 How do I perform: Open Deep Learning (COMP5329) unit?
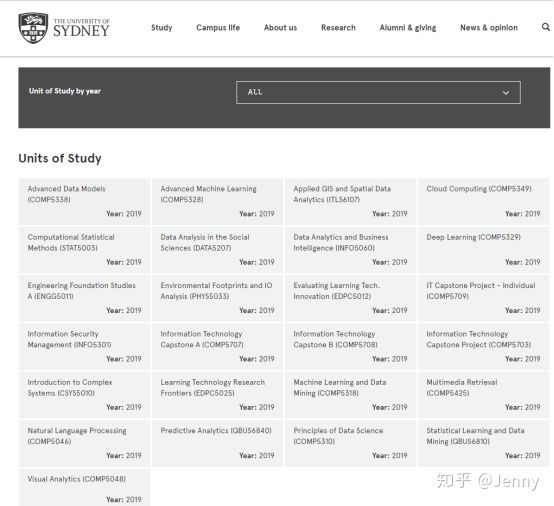[x=483, y=250]
